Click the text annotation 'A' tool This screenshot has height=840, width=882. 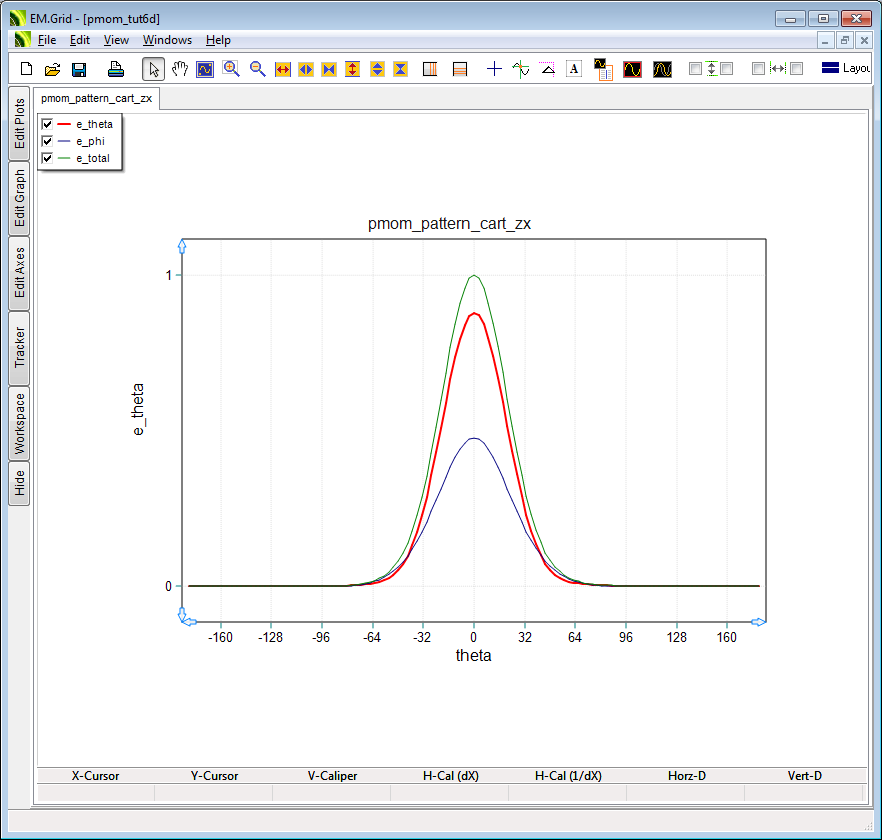pyautogui.click(x=574, y=69)
